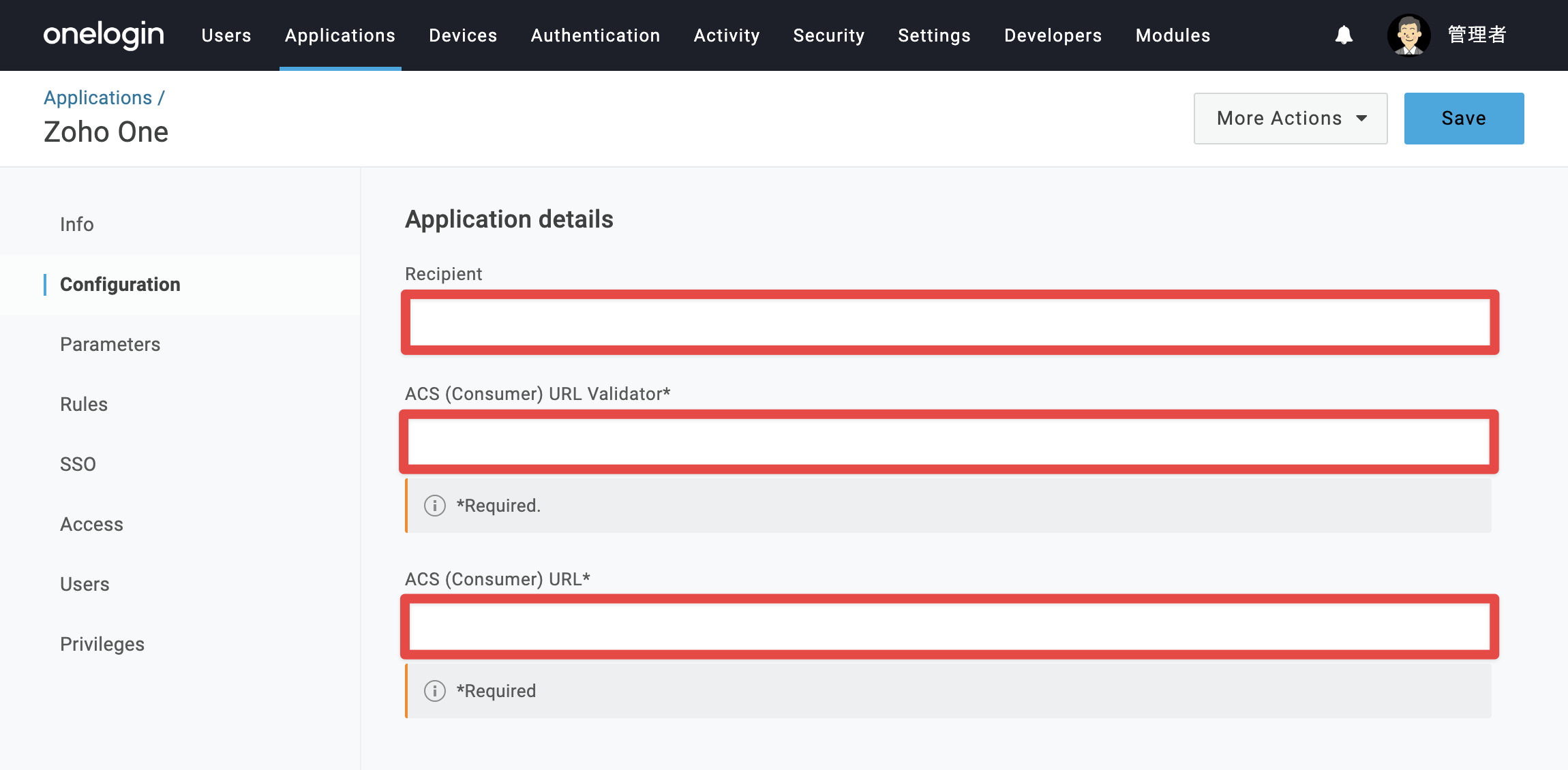Click the ACS (Consumer) URL Validator* label
This screenshot has height=770, width=1568.
pos(538,394)
